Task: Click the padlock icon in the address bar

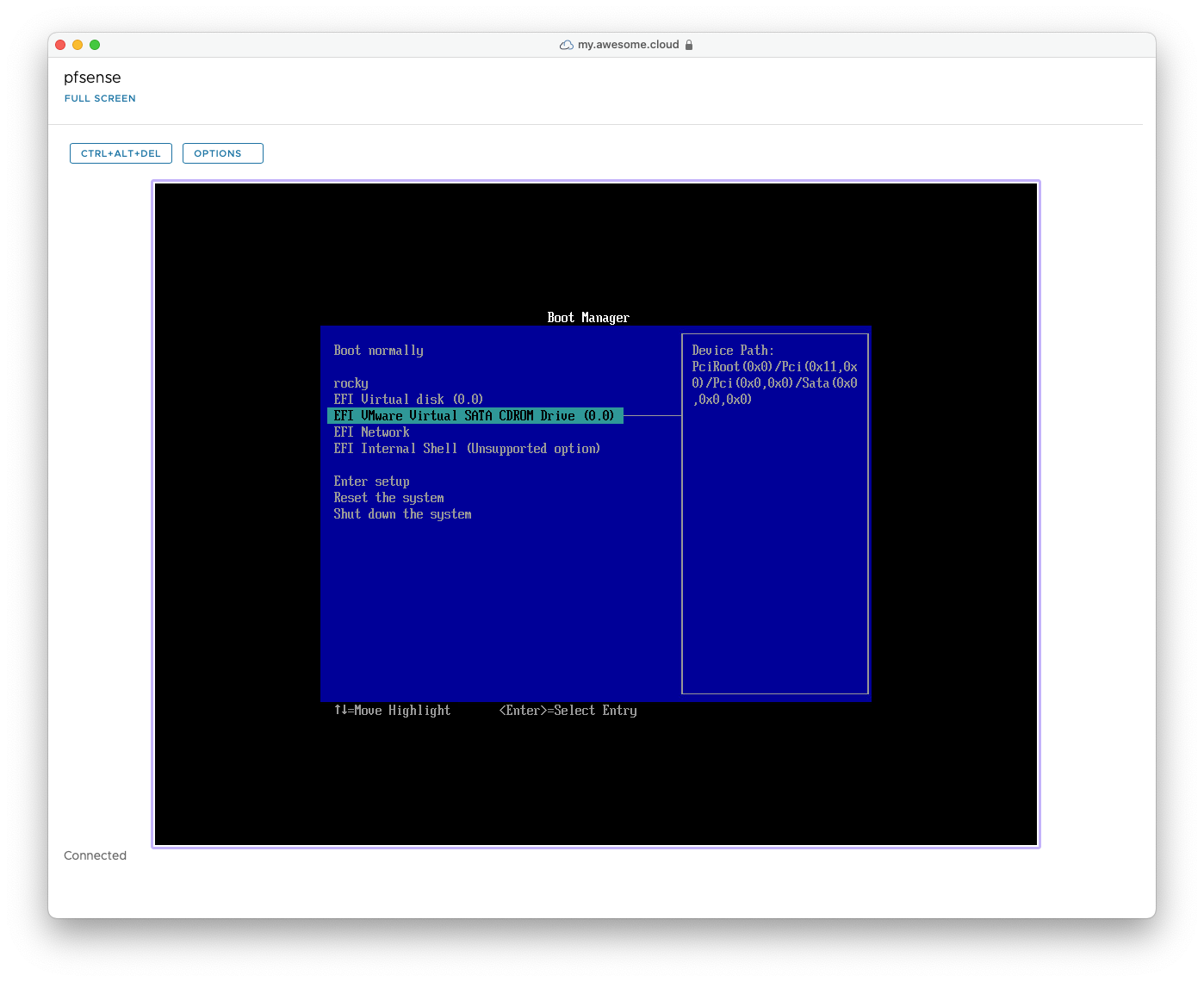Action: pos(689,45)
